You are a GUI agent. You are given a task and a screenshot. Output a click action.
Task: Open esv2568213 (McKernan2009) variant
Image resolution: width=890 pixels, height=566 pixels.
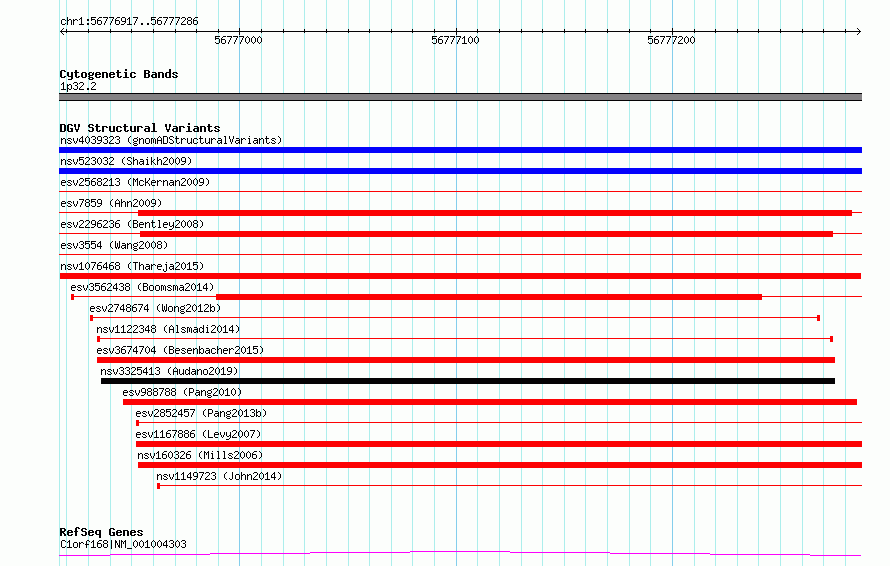tap(135, 182)
